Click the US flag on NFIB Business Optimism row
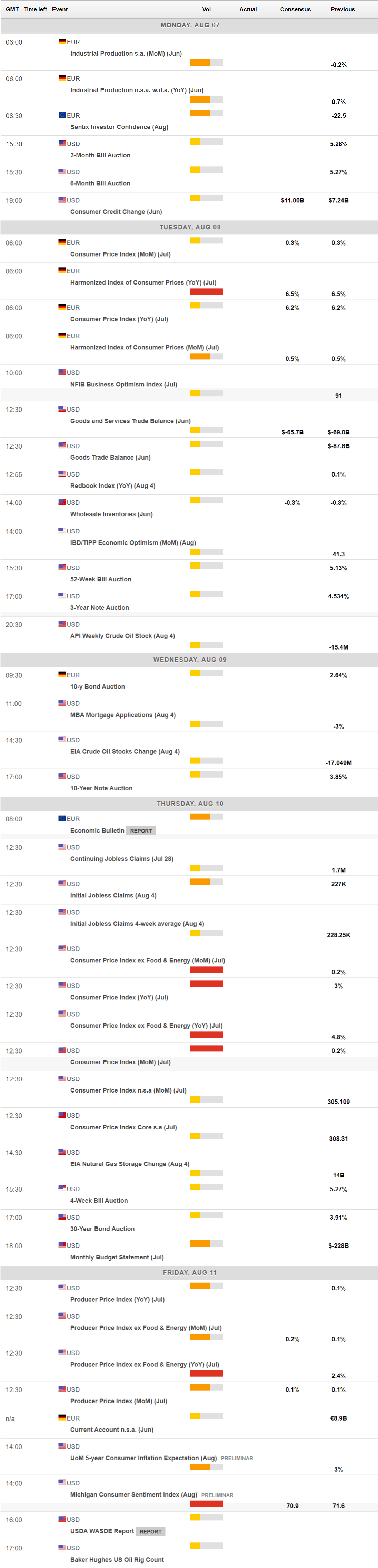Image resolution: width=378 pixels, height=1568 pixels. tap(62, 372)
